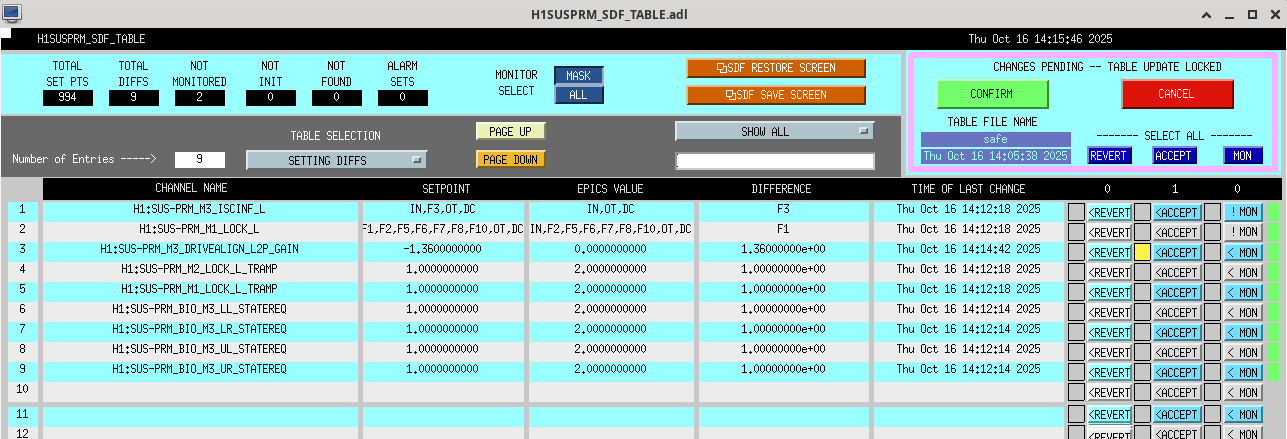Image resolution: width=1287 pixels, height=439 pixels.
Task: Click the yellow accept indicator in row 3
Action: [1142, 252]
